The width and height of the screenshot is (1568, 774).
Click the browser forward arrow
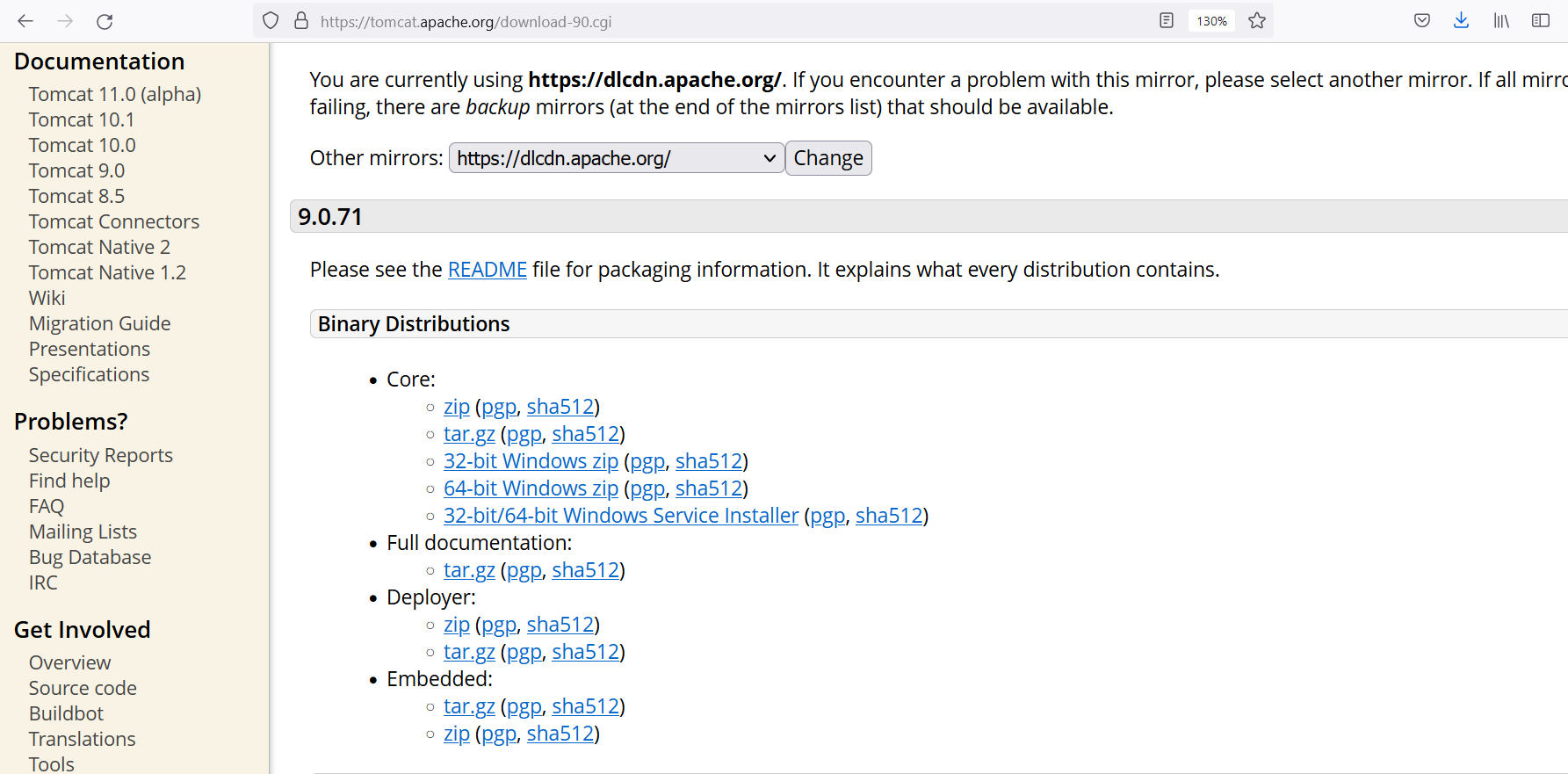(65, 21)
